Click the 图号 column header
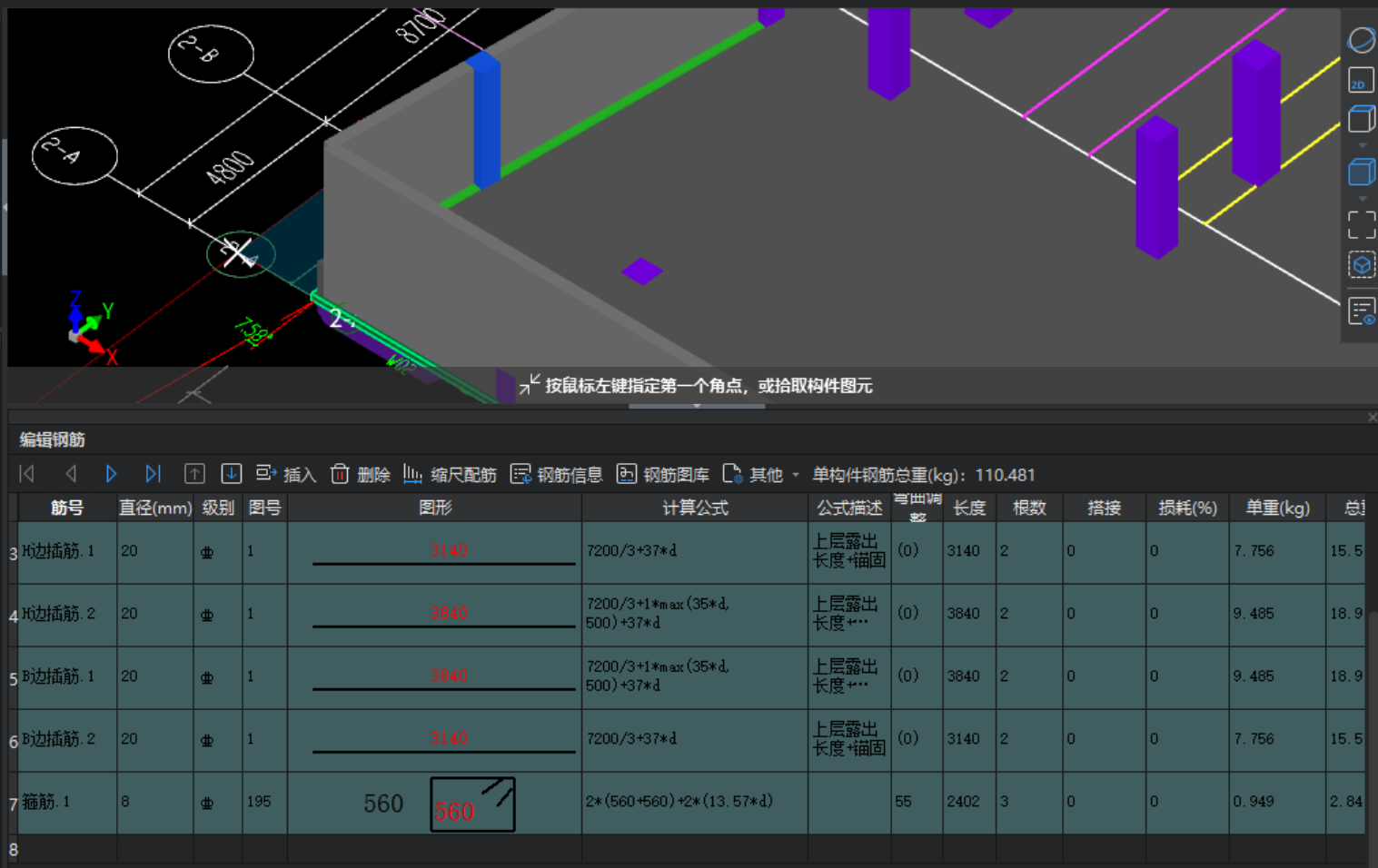This screenshot has height=868, width=1378. [265, 508]
